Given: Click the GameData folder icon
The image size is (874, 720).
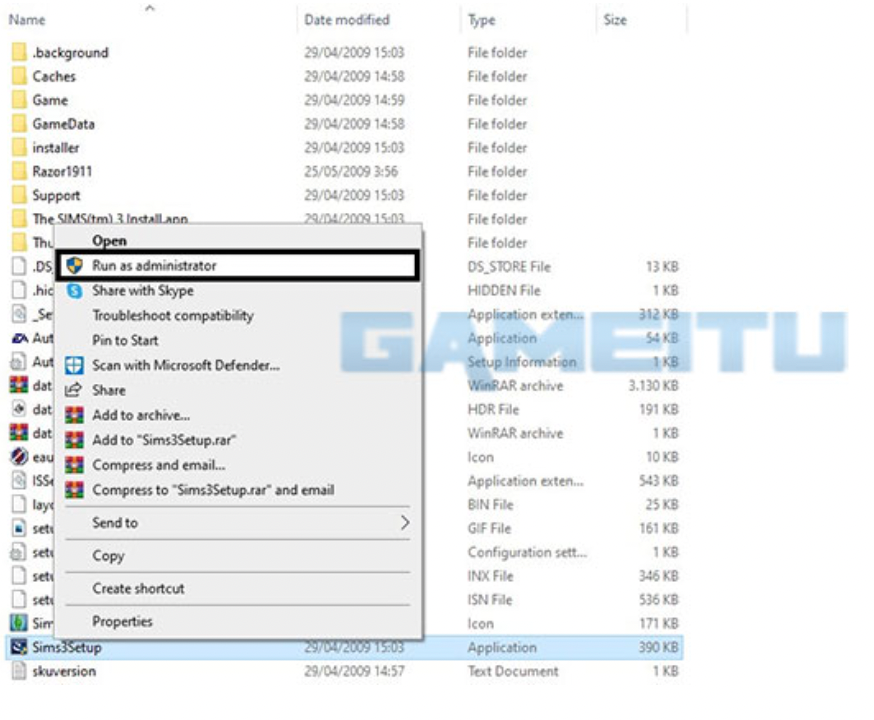Looking at the screenshot, I should click(19, 124).
